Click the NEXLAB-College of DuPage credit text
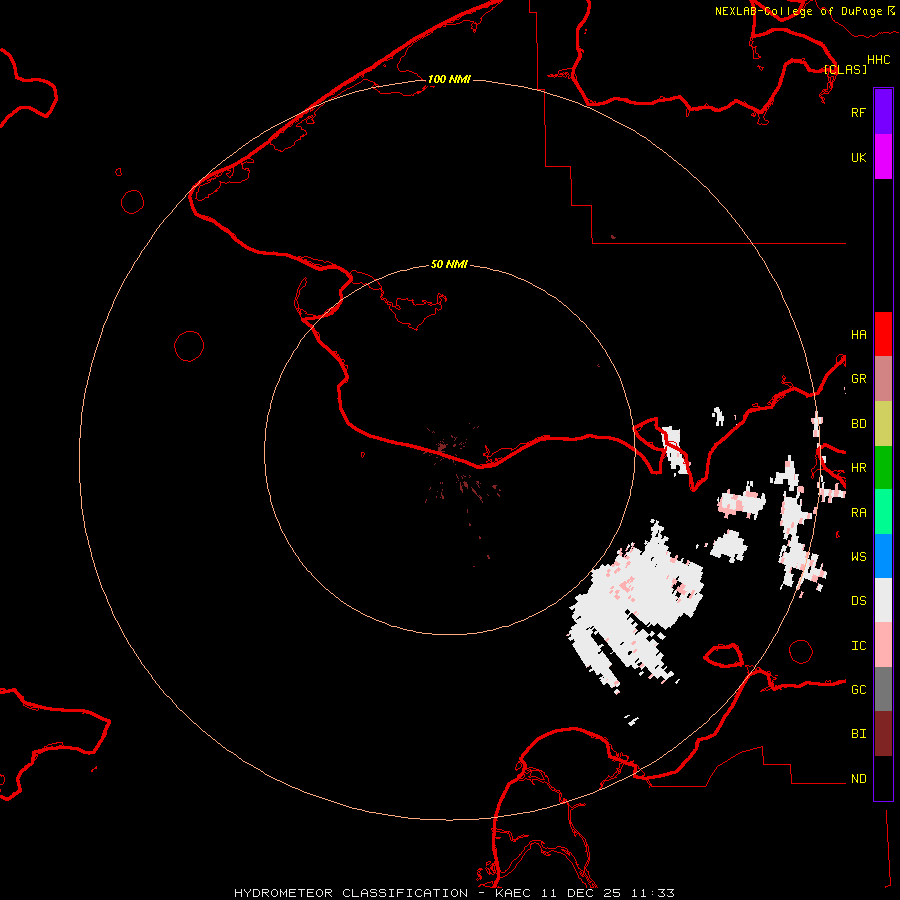The image size is (900, 900). (798, 11)
